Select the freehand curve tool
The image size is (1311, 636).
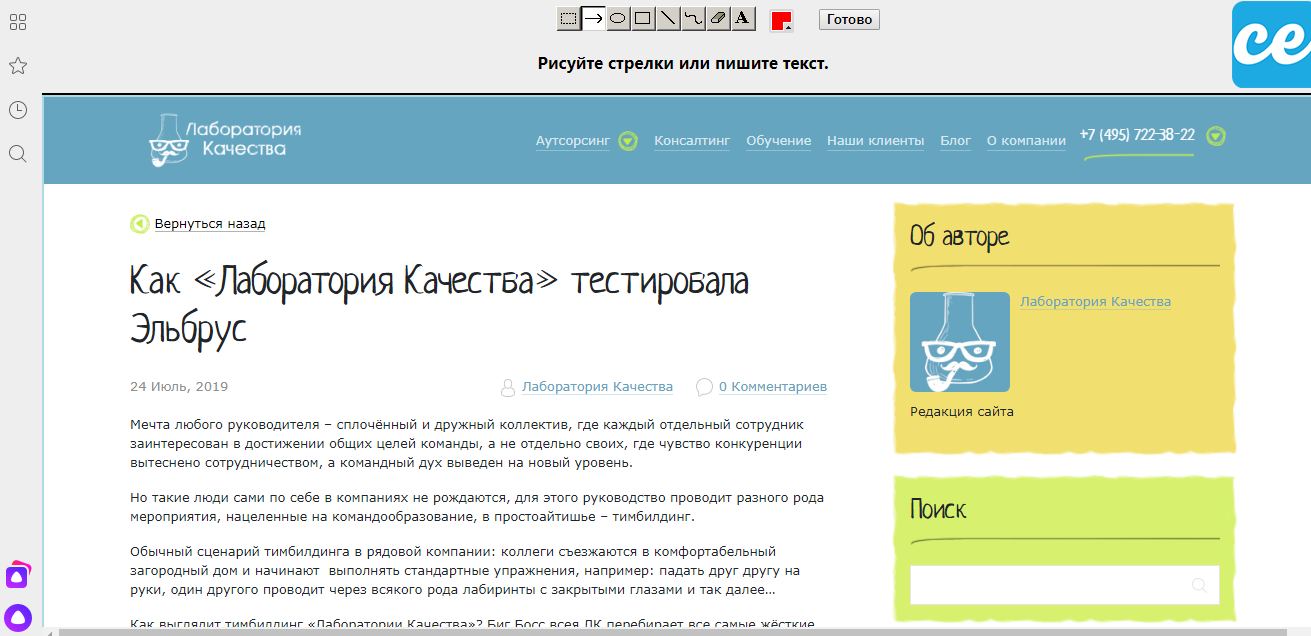click(693, 18)
